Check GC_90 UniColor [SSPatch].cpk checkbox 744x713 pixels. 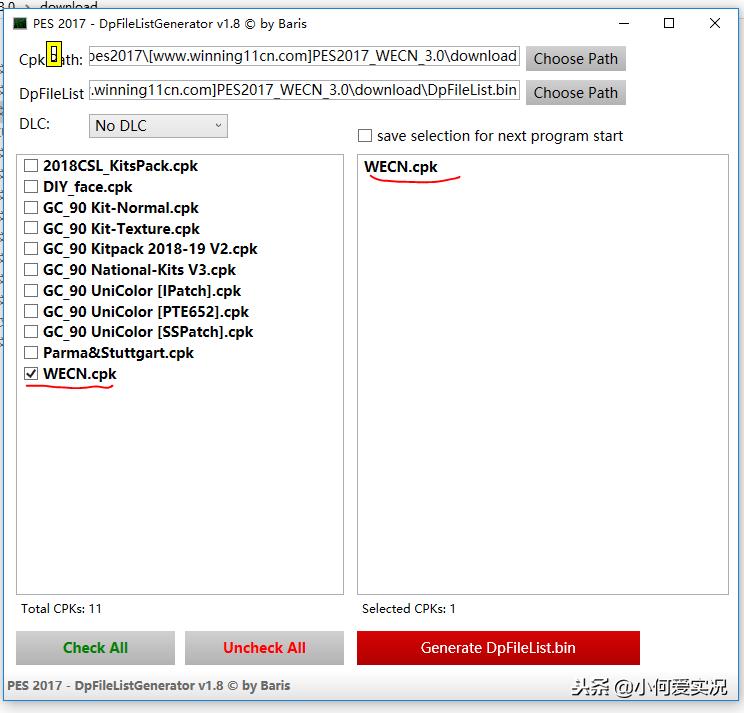tap(31, 332)
